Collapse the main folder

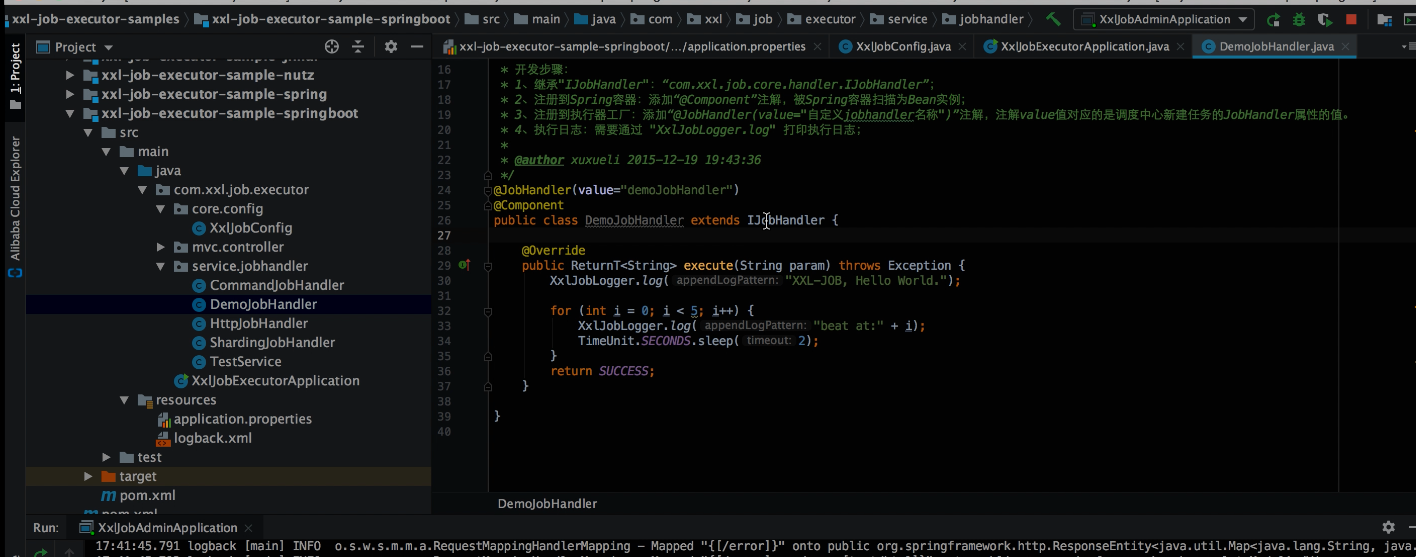click(106, 151)
